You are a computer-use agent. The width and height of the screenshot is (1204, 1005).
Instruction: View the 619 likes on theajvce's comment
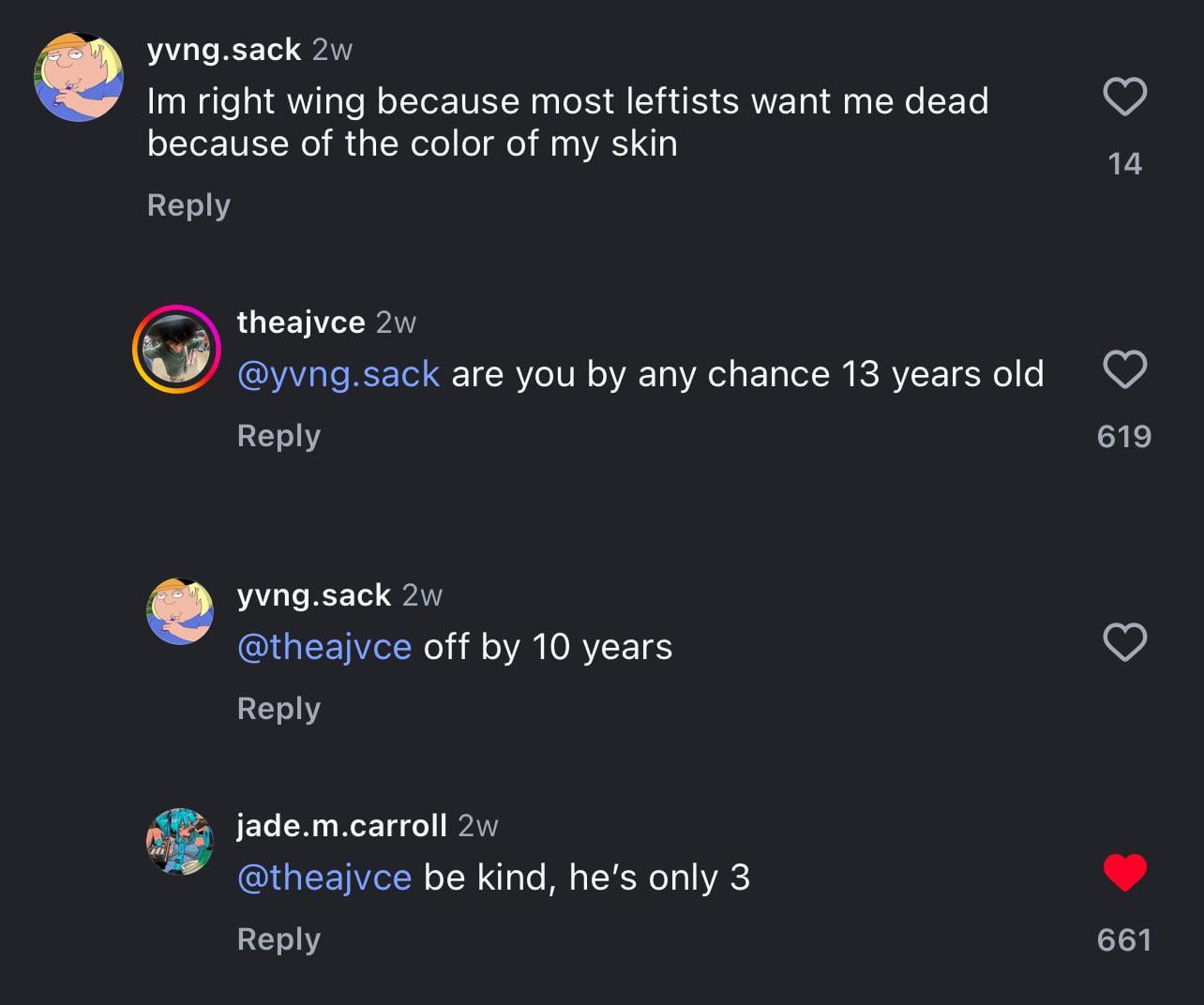coord(1124,437)
